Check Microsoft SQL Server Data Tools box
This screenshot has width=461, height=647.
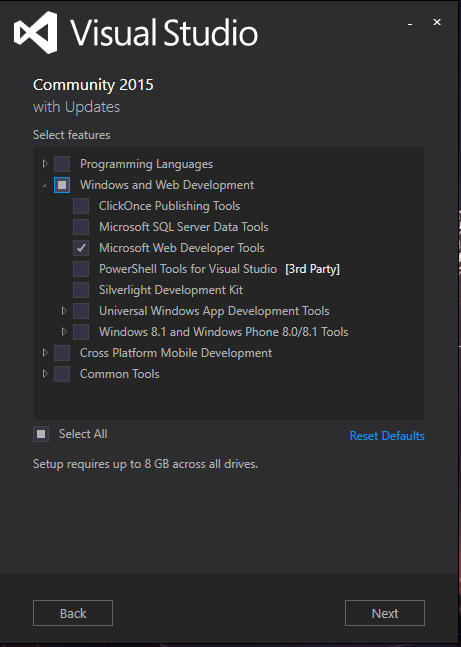click(x=81, y=227)
